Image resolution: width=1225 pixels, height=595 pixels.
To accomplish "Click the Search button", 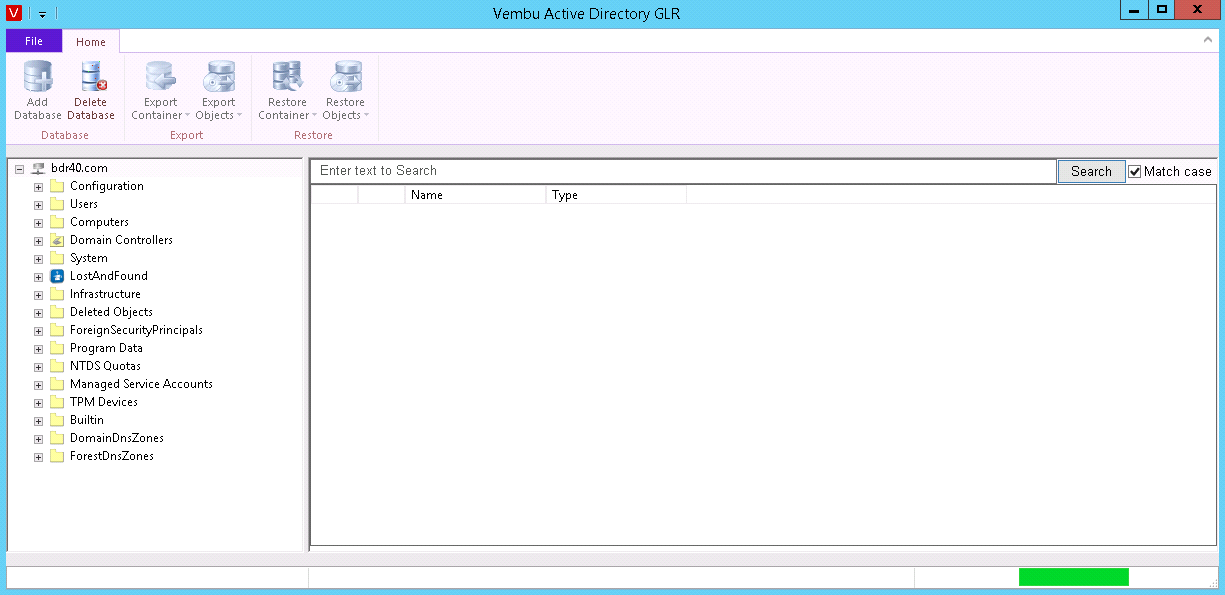I will coord(1091,171).
